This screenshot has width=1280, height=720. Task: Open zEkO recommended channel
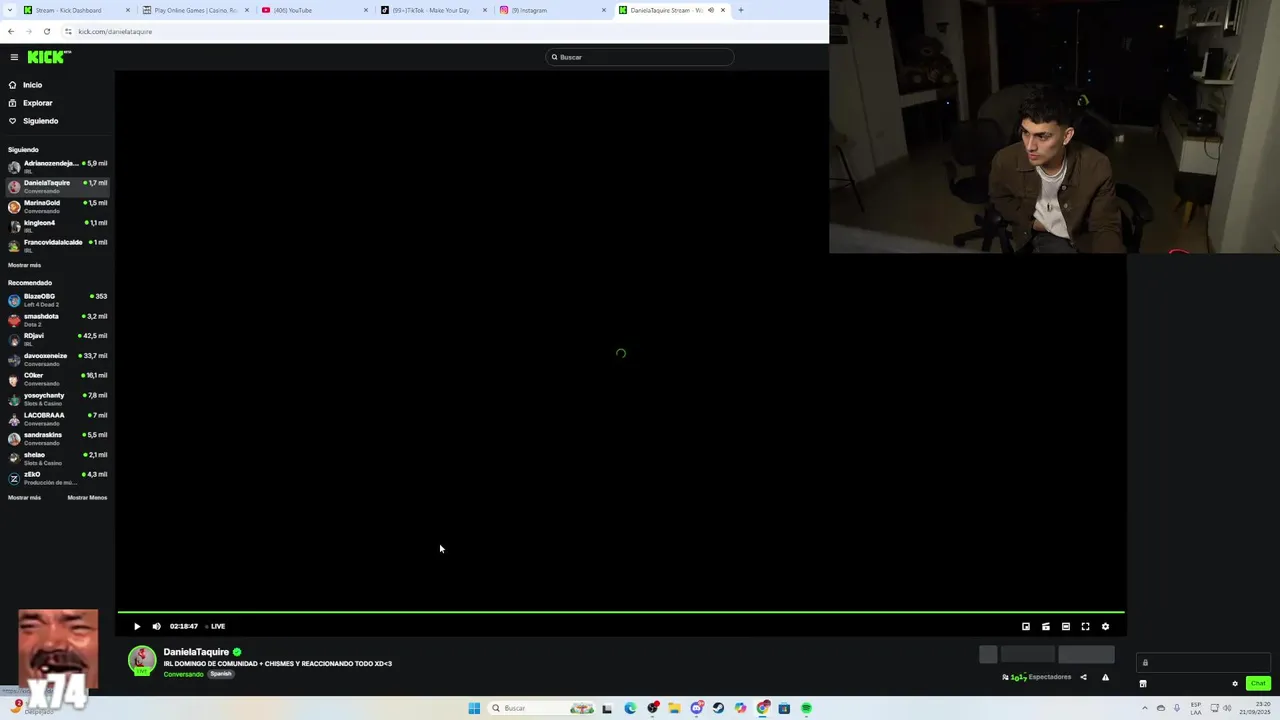(x=57, y=478)
